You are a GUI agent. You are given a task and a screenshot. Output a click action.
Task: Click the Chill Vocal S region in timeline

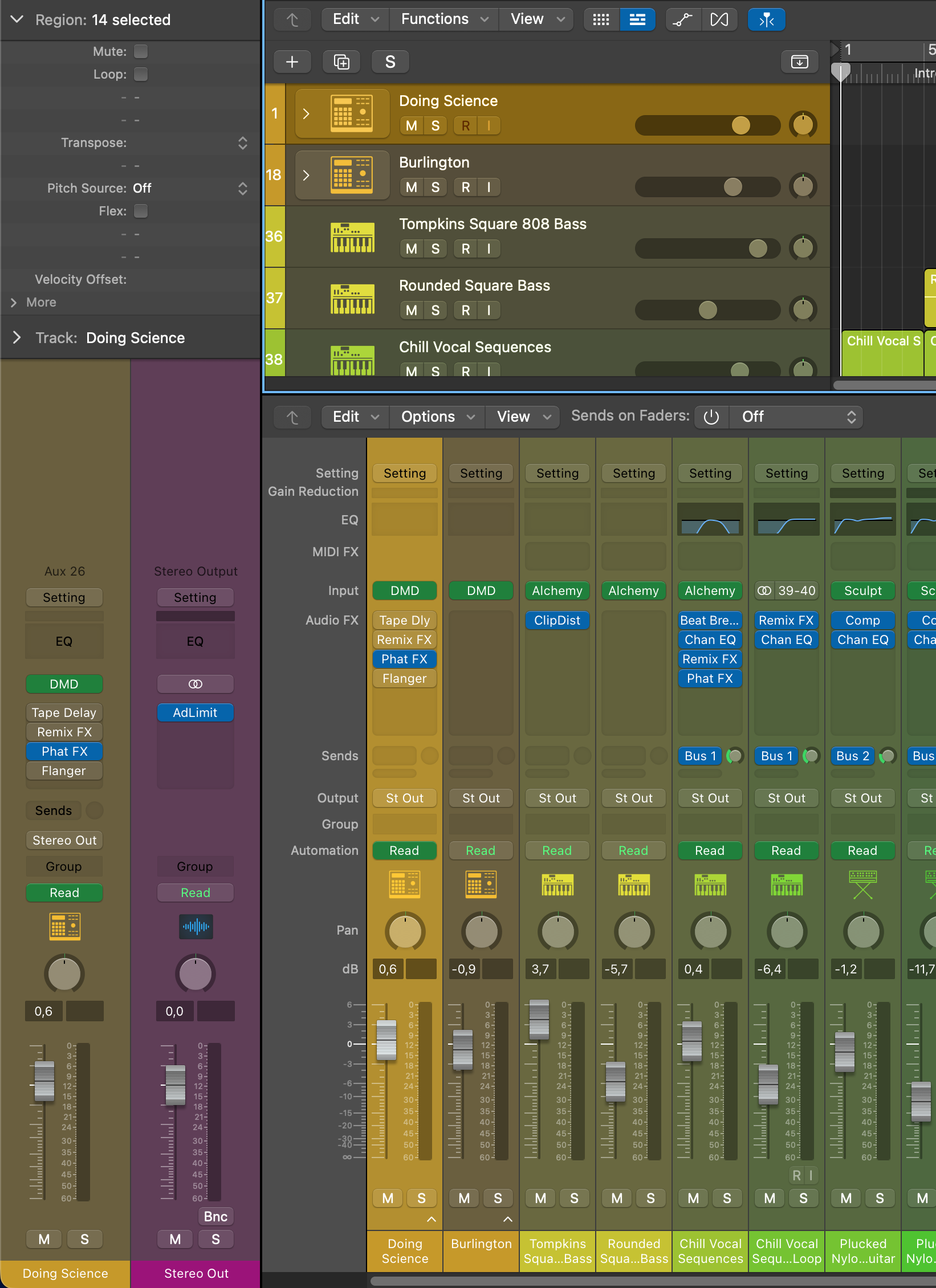click(x=882, y=353)
